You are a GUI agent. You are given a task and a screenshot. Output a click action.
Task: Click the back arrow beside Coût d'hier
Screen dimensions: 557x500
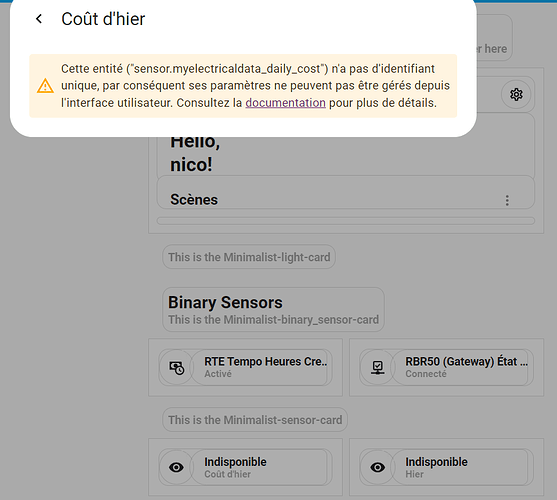[39, 19]
